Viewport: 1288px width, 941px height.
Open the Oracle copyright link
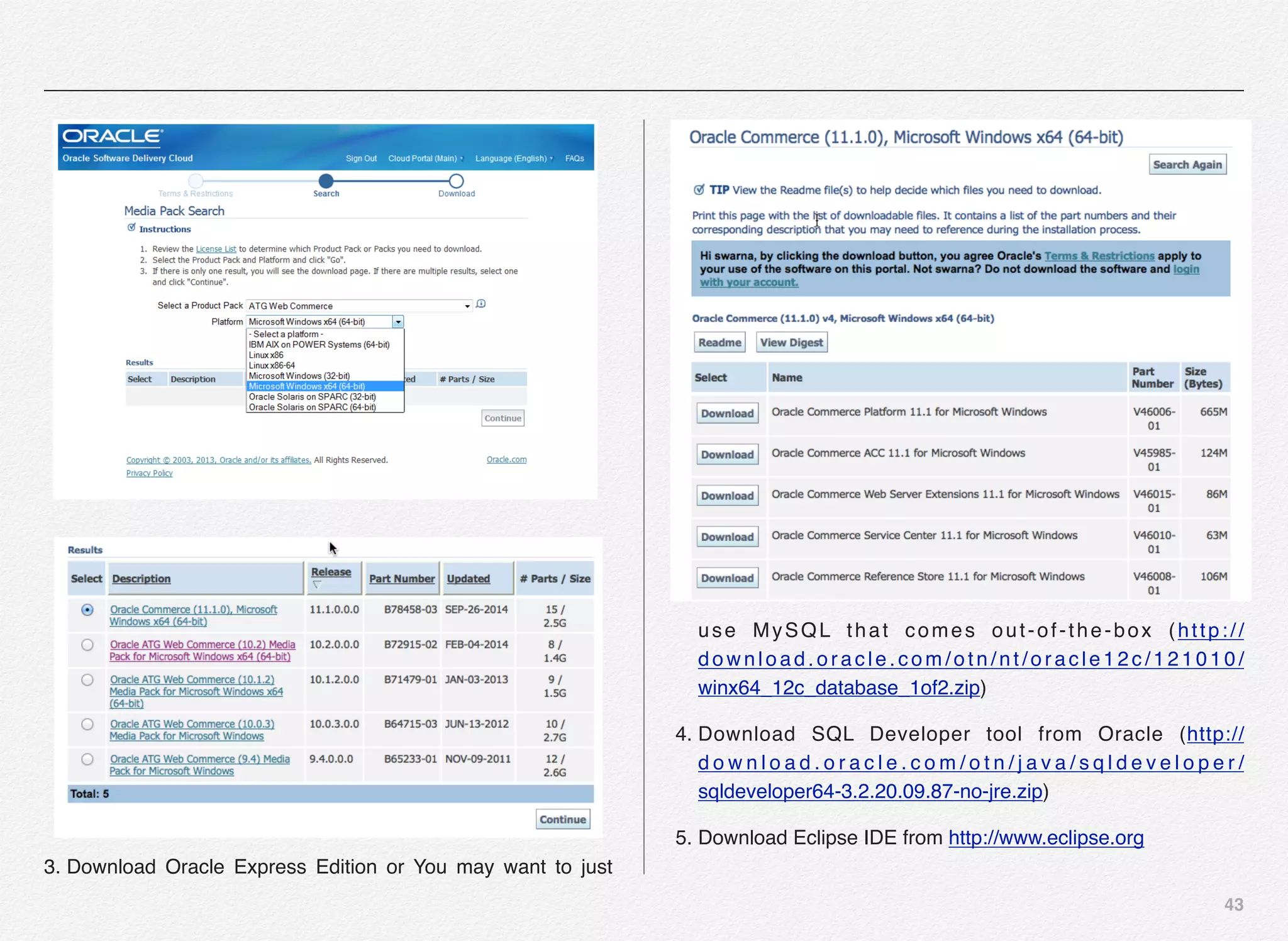pos(218,460)
